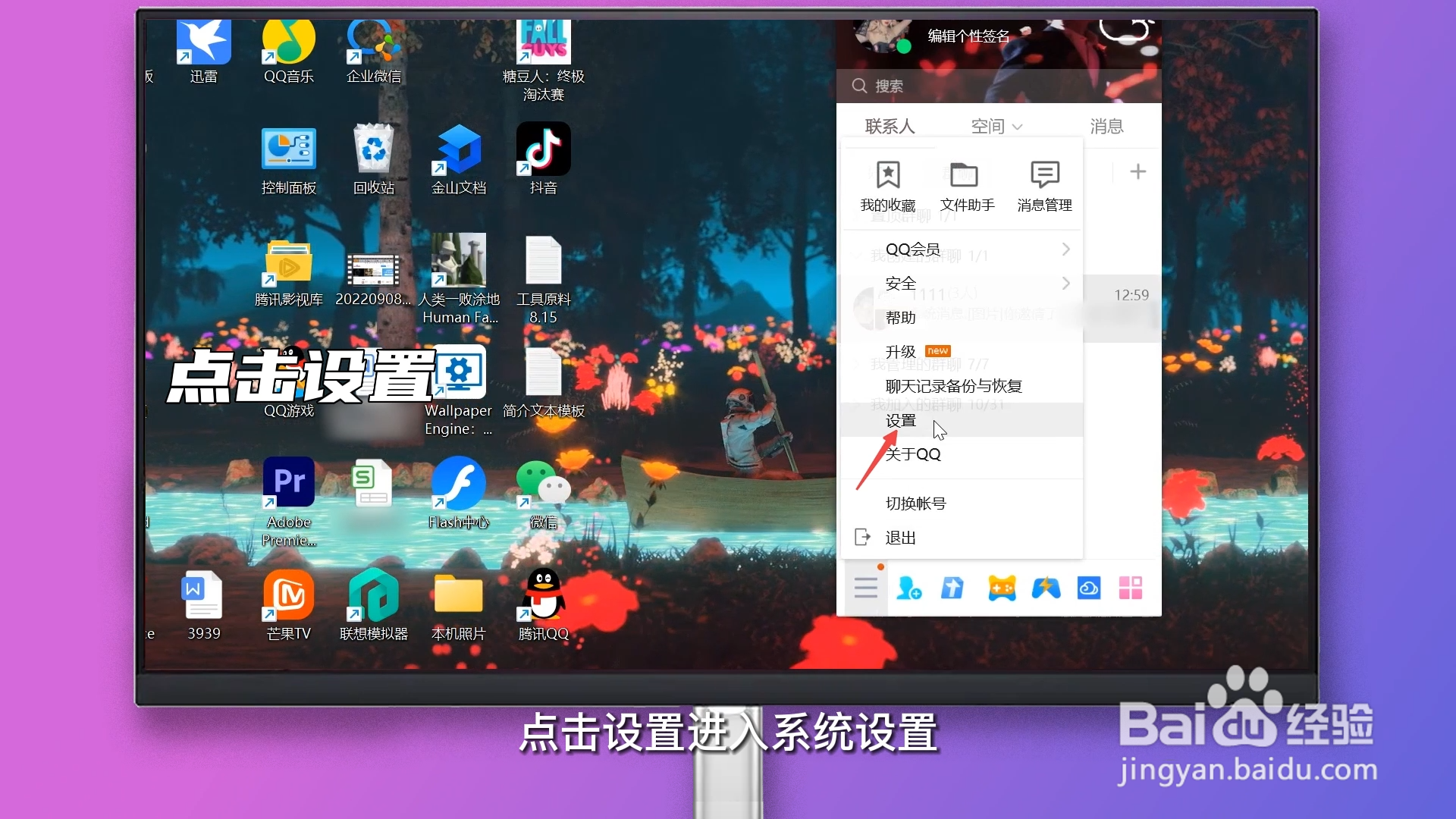Open the QQ game controller icon
Viewport: 1456px width, 819px height.
click(x=1002, y=588)
